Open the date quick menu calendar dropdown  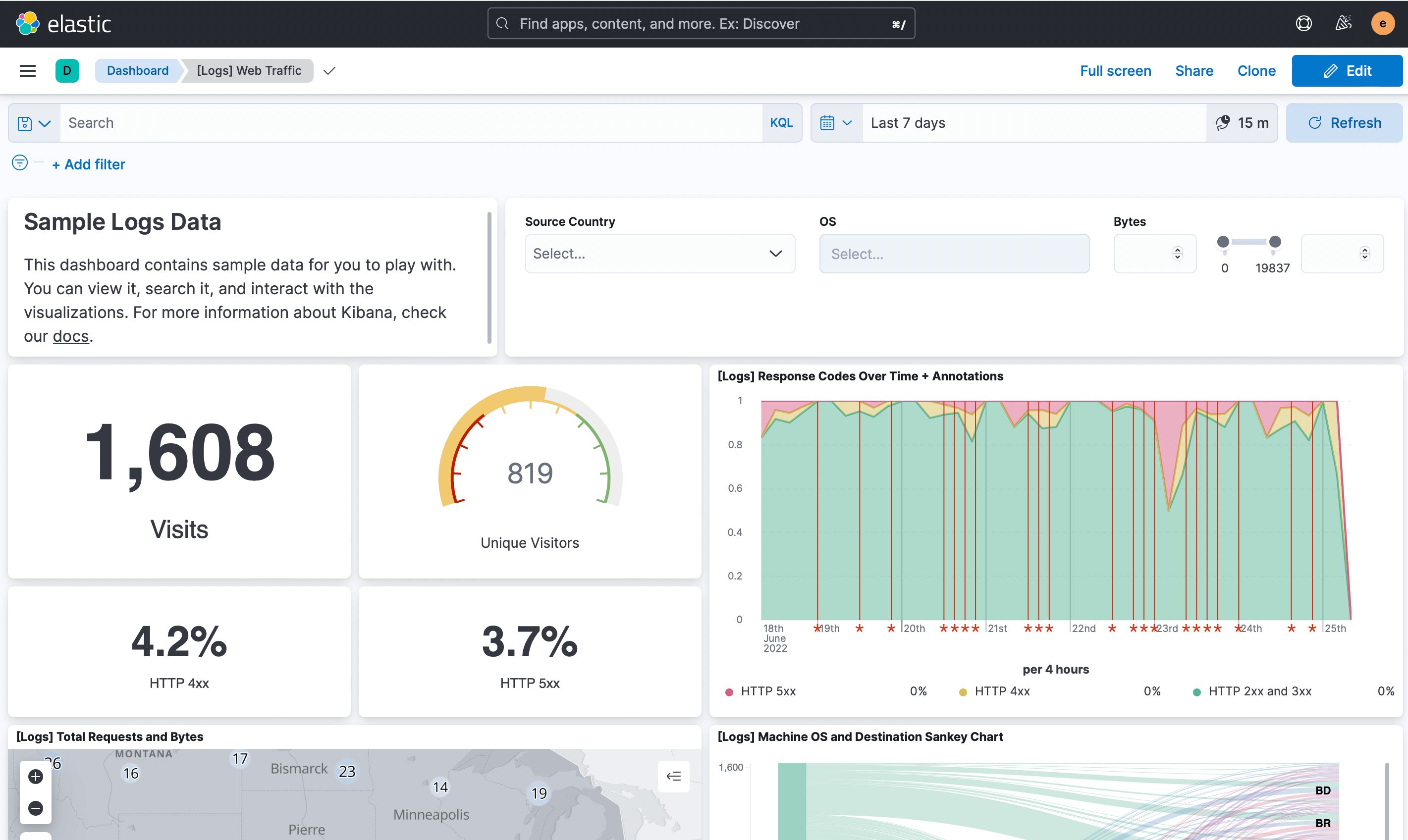click(x=836, y=123)
